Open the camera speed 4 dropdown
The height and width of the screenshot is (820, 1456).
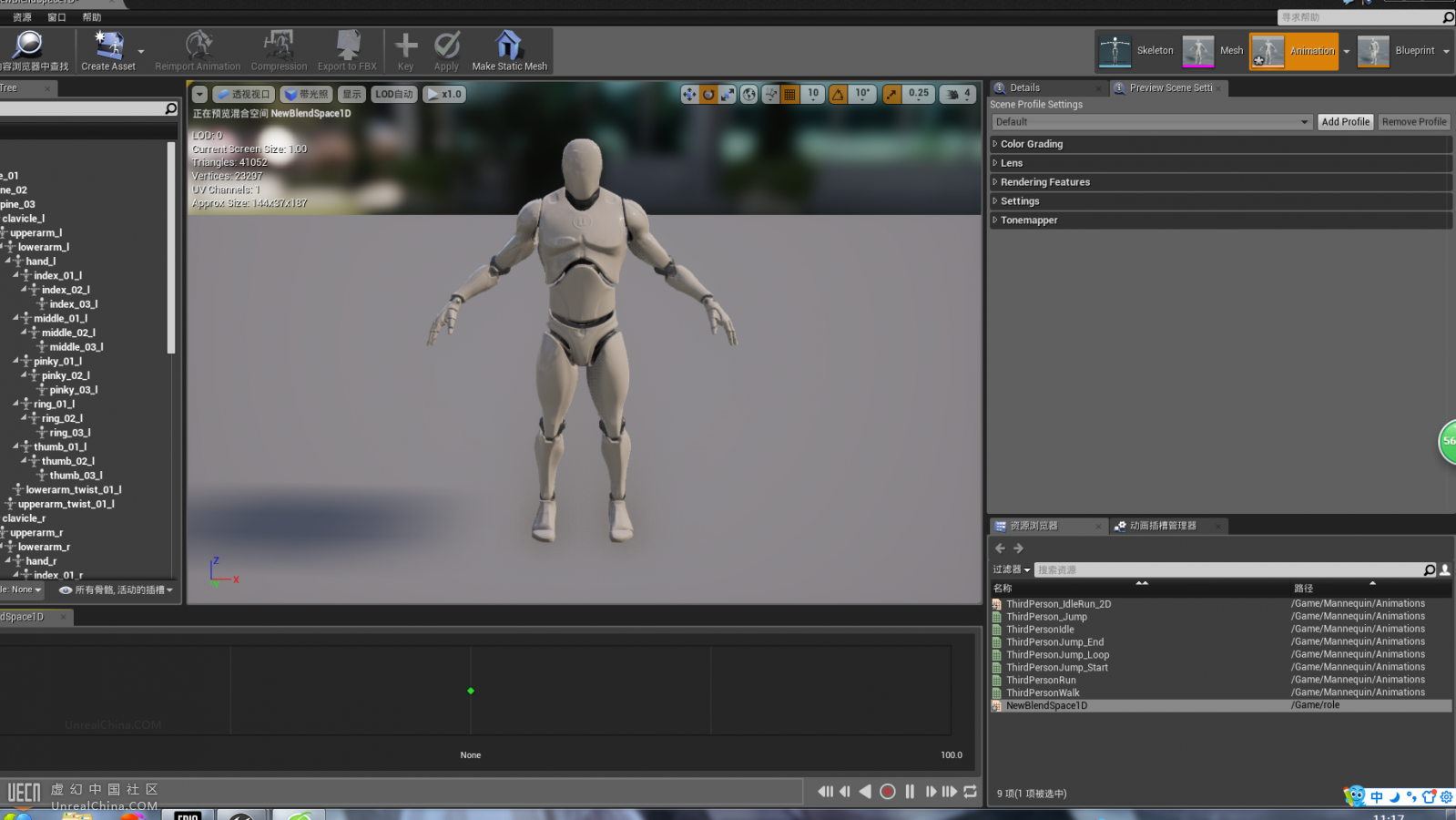click(x=957, y=94)
